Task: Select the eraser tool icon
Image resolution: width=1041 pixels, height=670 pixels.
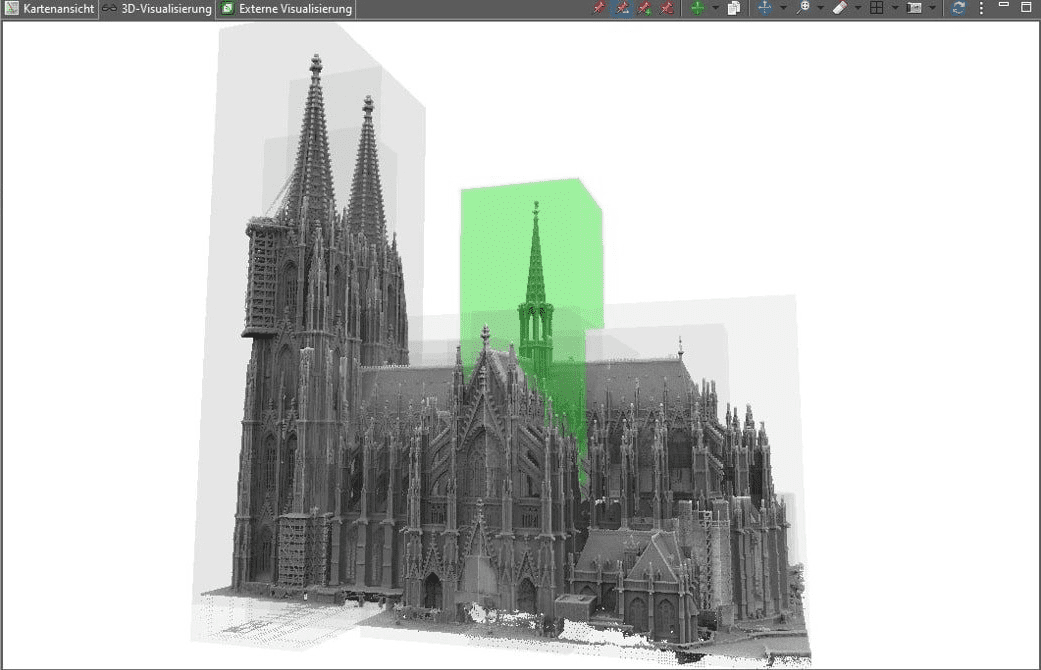Action: coord(840,8)
